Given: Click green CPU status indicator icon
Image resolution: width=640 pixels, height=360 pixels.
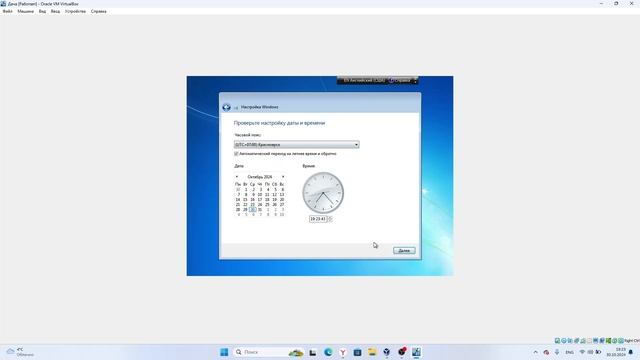Looking at the screenshot, I should click(608, 340).
